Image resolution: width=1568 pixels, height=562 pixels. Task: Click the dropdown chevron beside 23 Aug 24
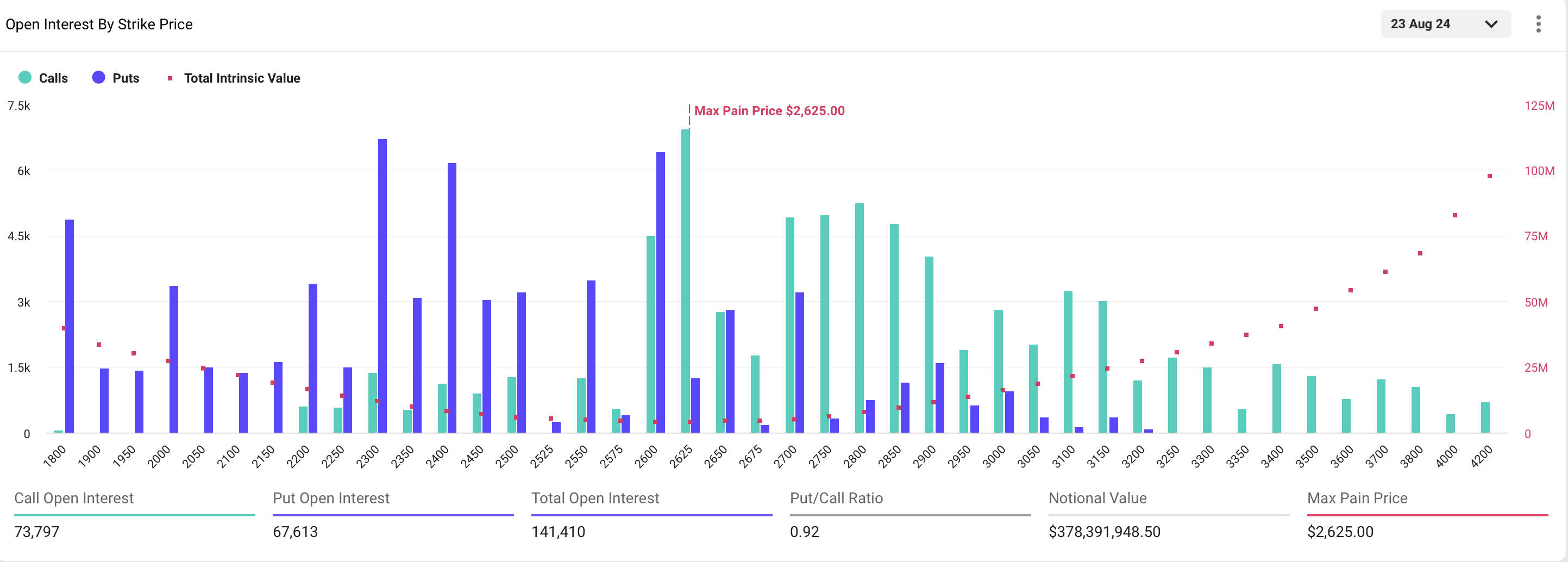tap(1491, 24)
